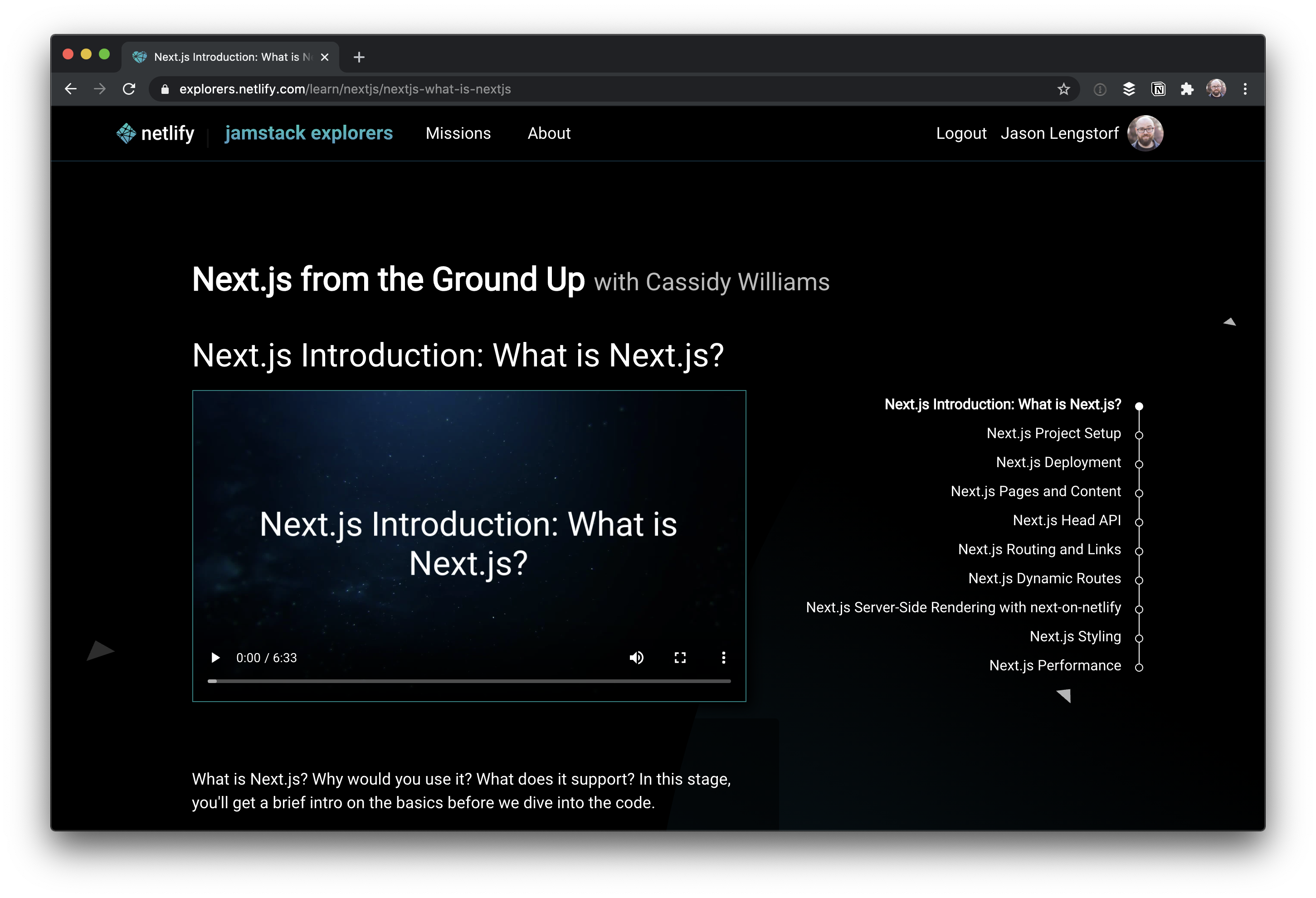Reload the current page

[x=129, y=89]
